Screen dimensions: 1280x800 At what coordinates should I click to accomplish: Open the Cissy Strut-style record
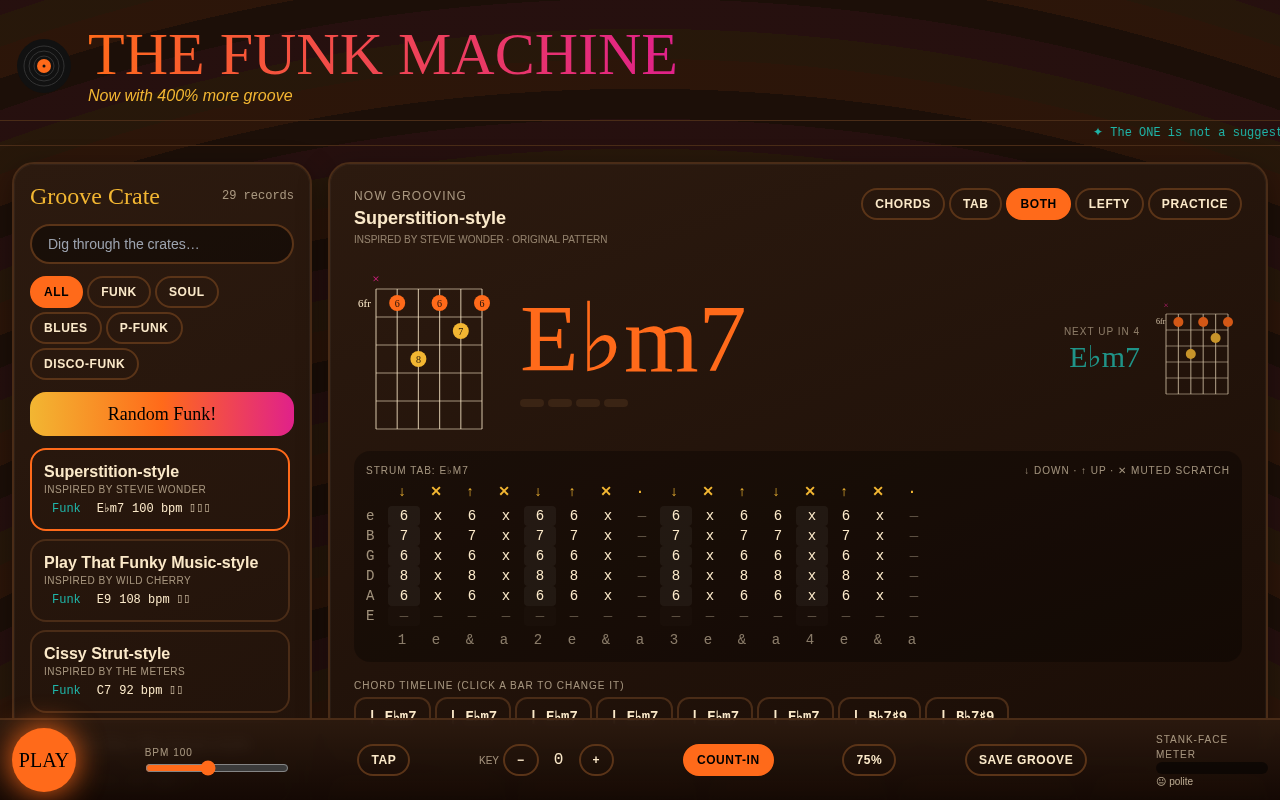click(160, 671)
